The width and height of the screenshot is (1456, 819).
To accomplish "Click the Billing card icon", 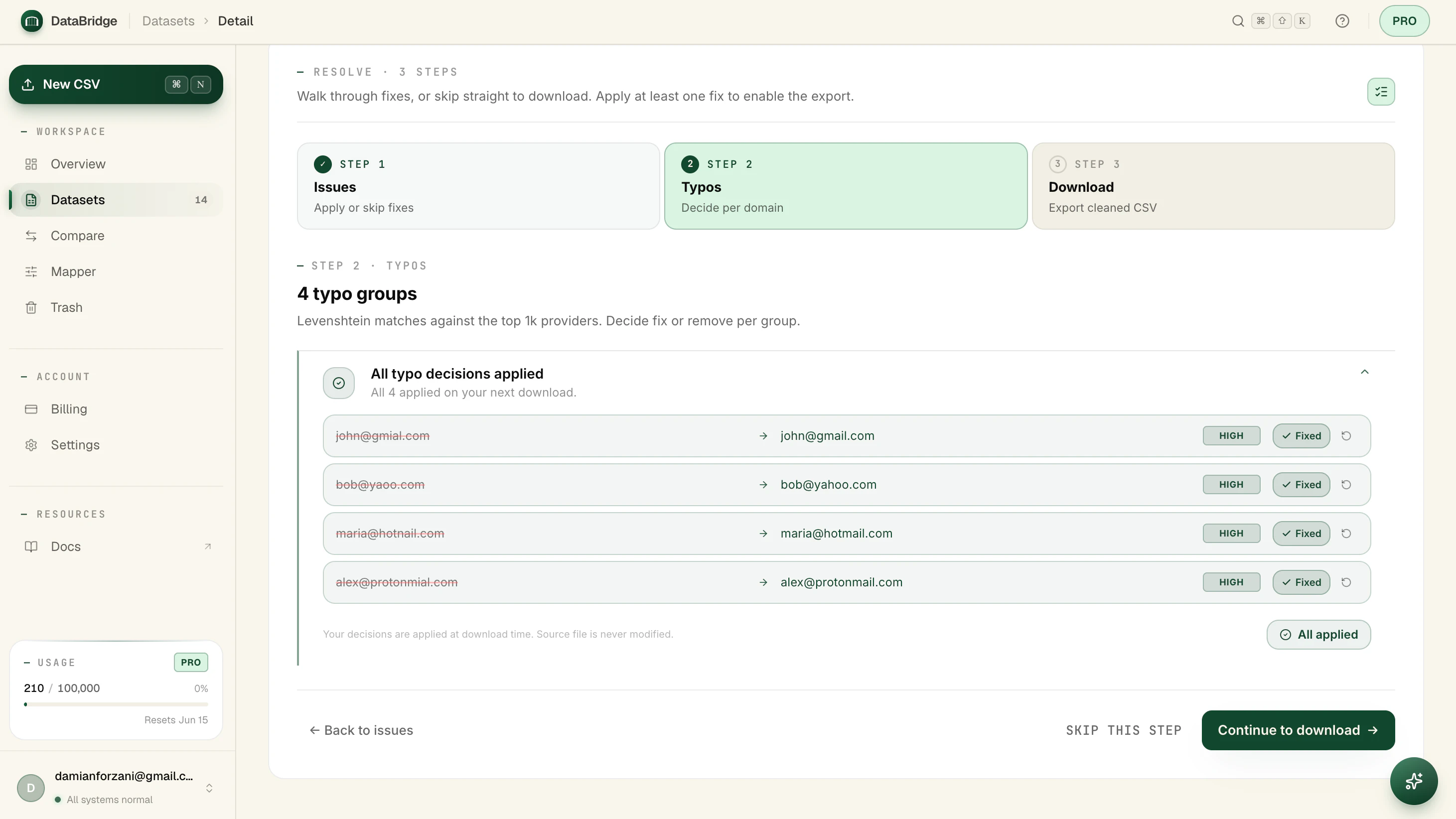I will [31, 409].
